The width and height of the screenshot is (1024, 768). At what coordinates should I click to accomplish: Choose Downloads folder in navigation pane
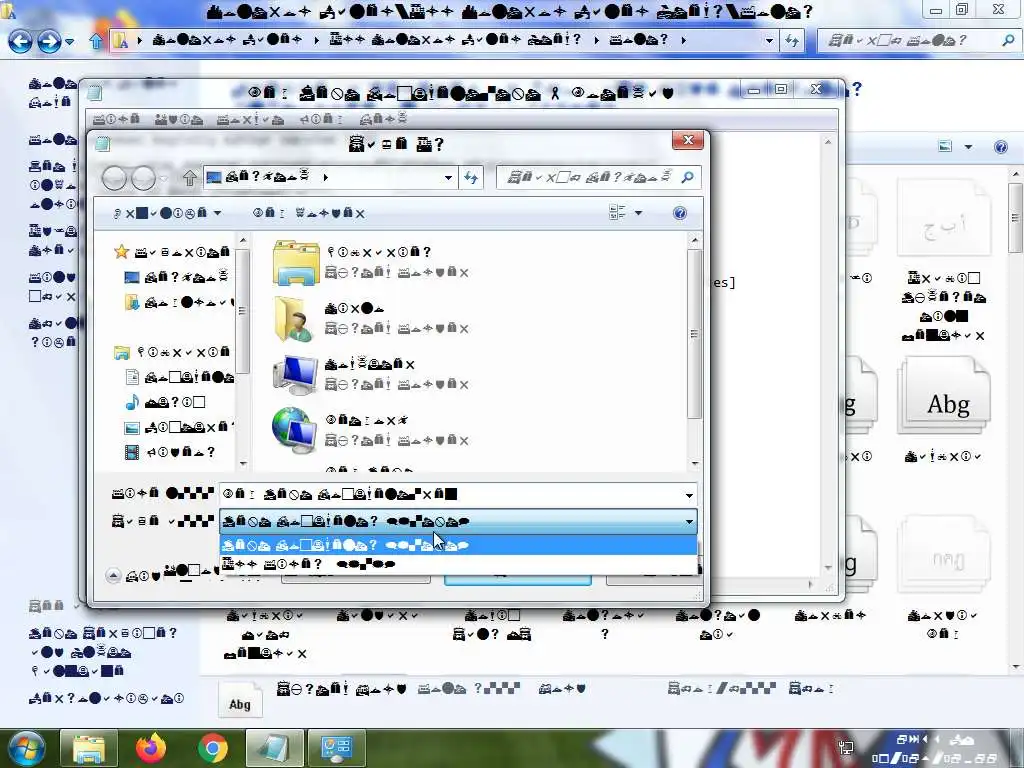178,302
